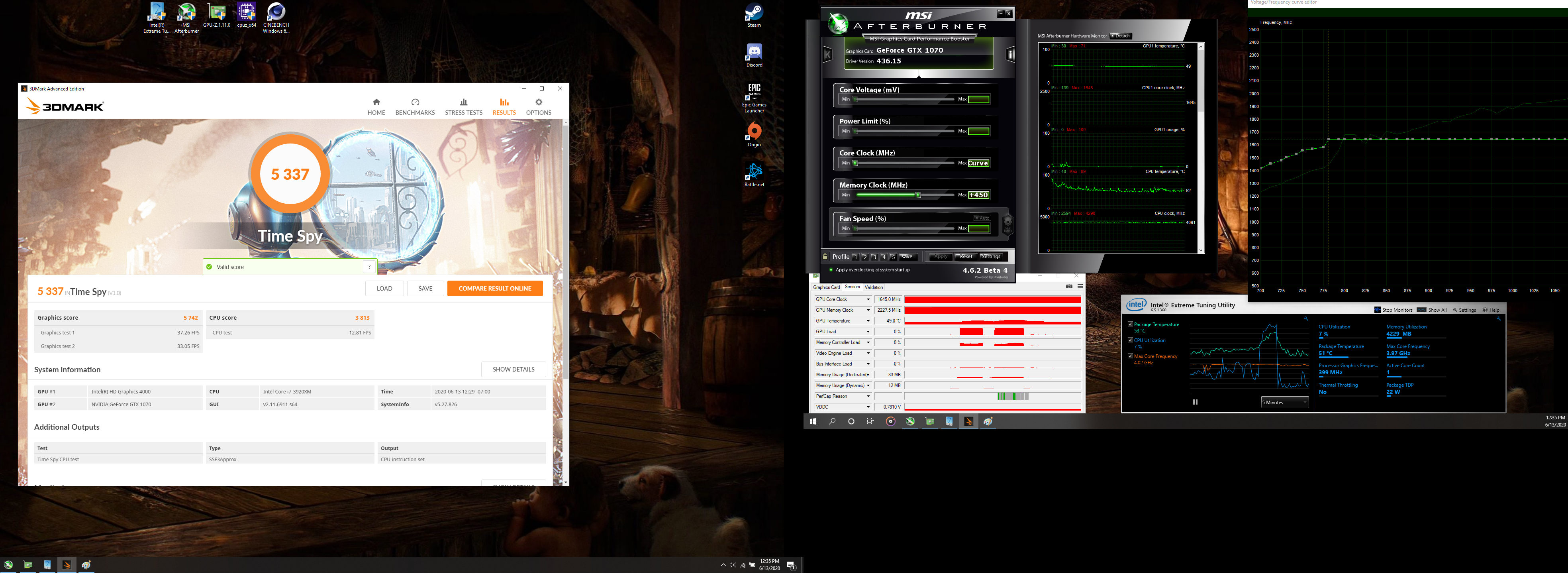
Task: Click SAVE button in 3DMark results
Action: click(425, 288)
